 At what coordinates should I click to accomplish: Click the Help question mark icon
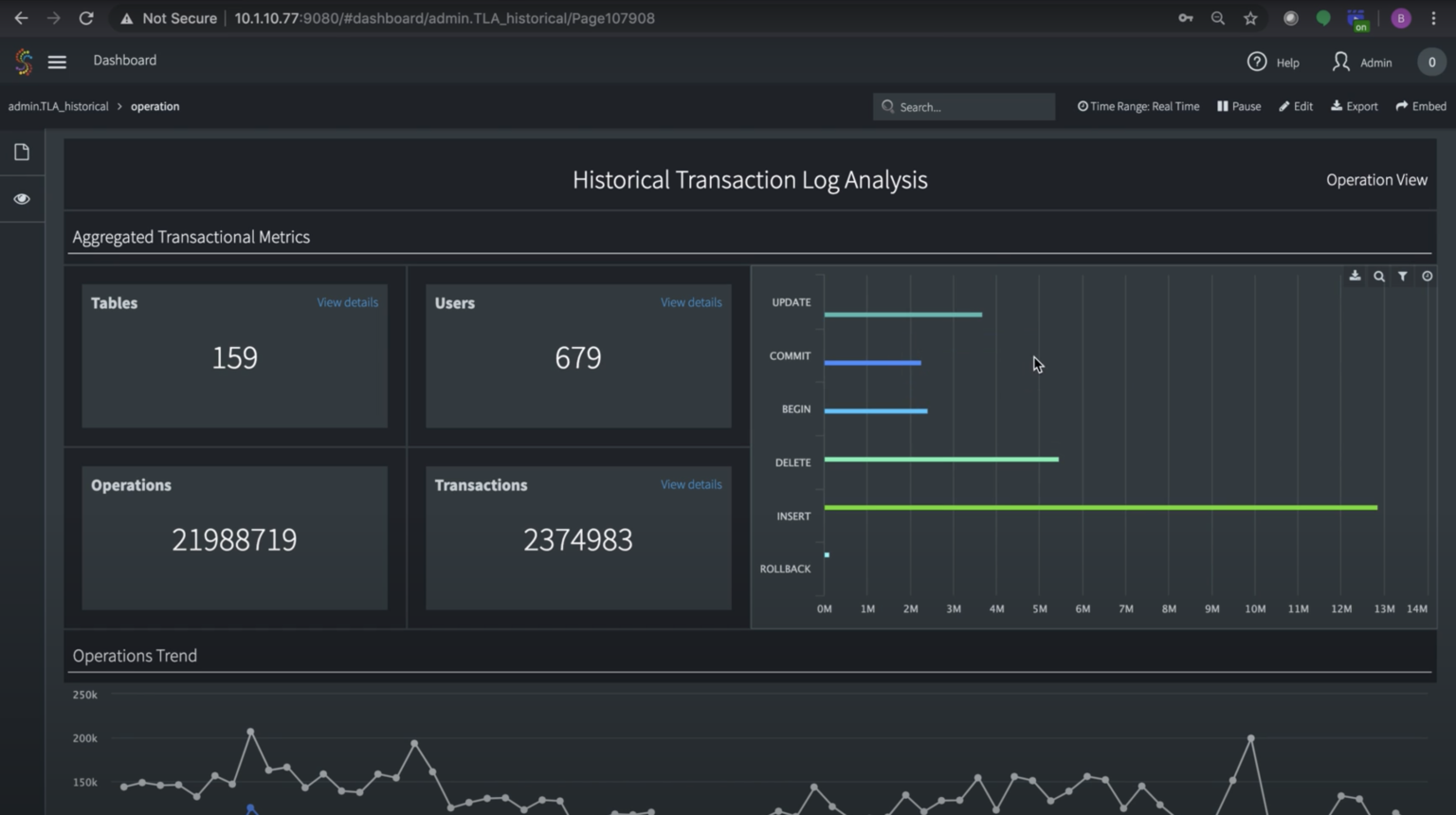coord(1257,62)
